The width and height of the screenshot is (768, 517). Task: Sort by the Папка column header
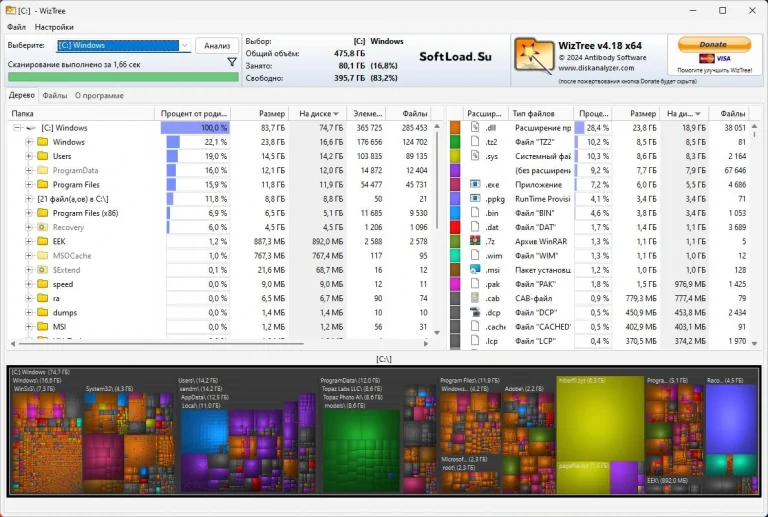point(81,114)
